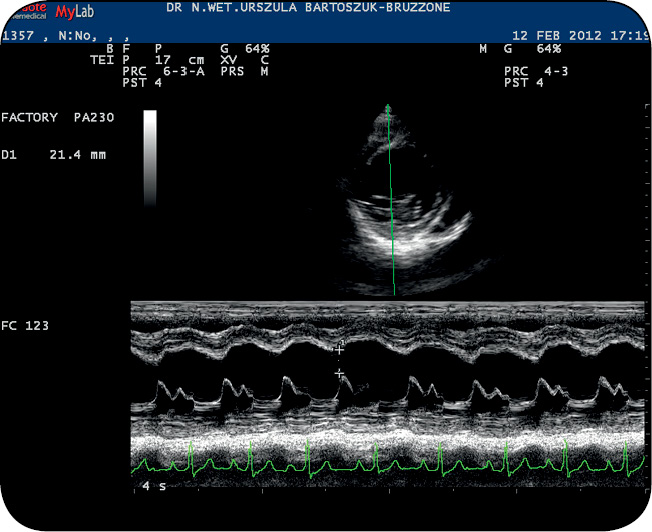Click the green ECG trace waveform
The height and width of the screenshot is (532, 652).
tap(380, 464)
